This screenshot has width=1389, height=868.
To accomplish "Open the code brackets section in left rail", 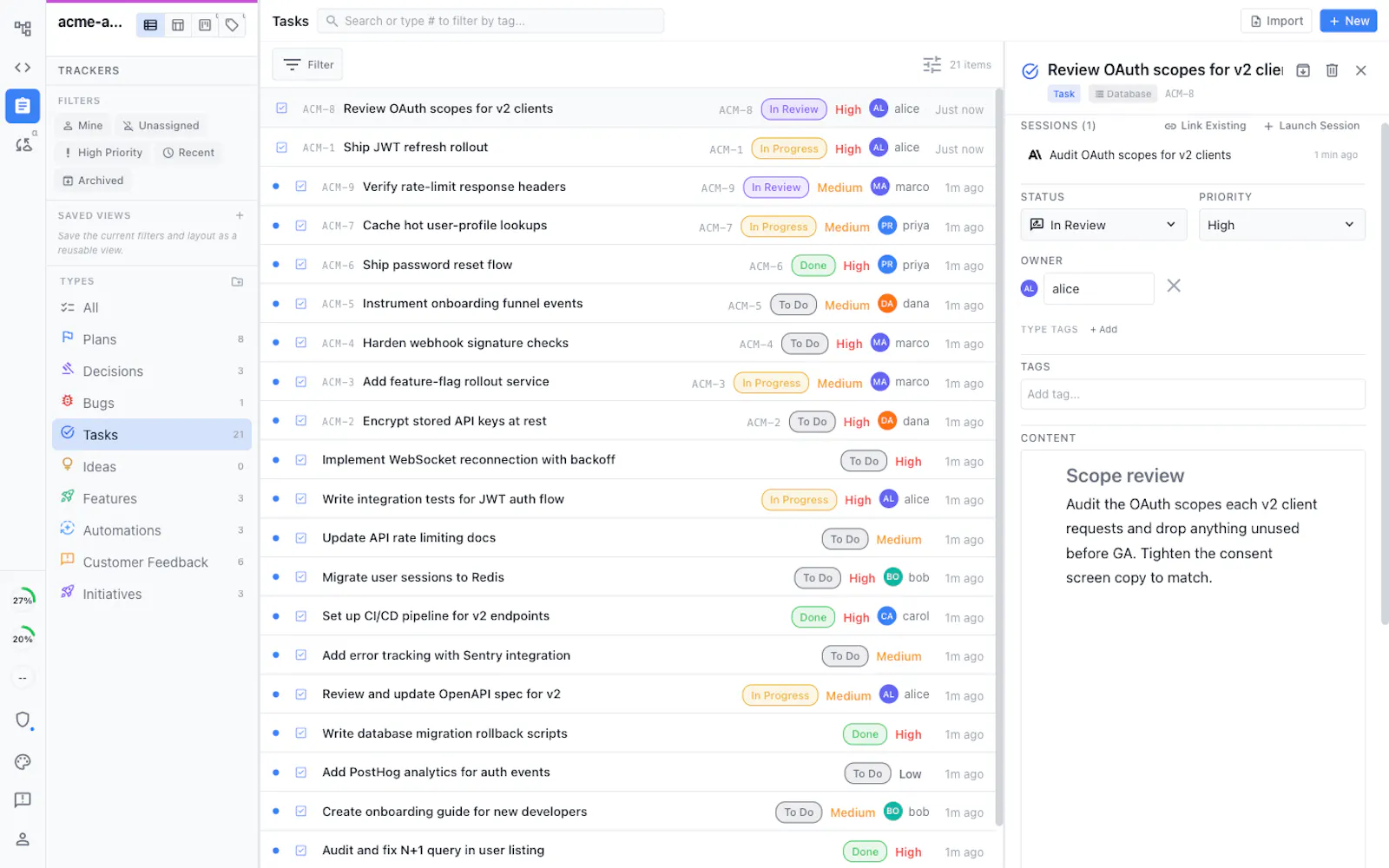I will click(x=23, y=68).
